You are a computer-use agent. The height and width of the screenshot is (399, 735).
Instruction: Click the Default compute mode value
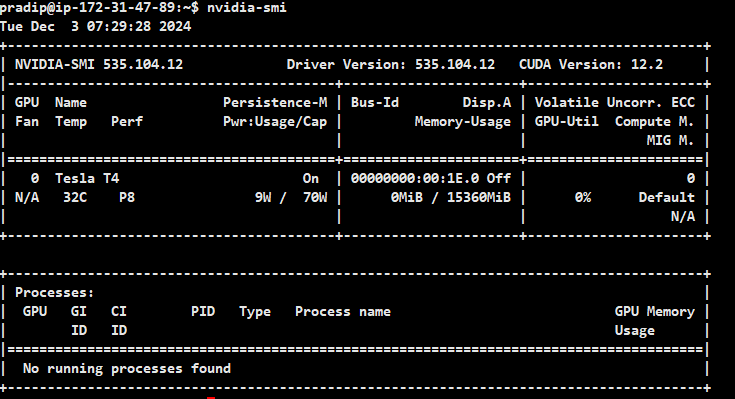pyautogui.click(x=667, y=197)
